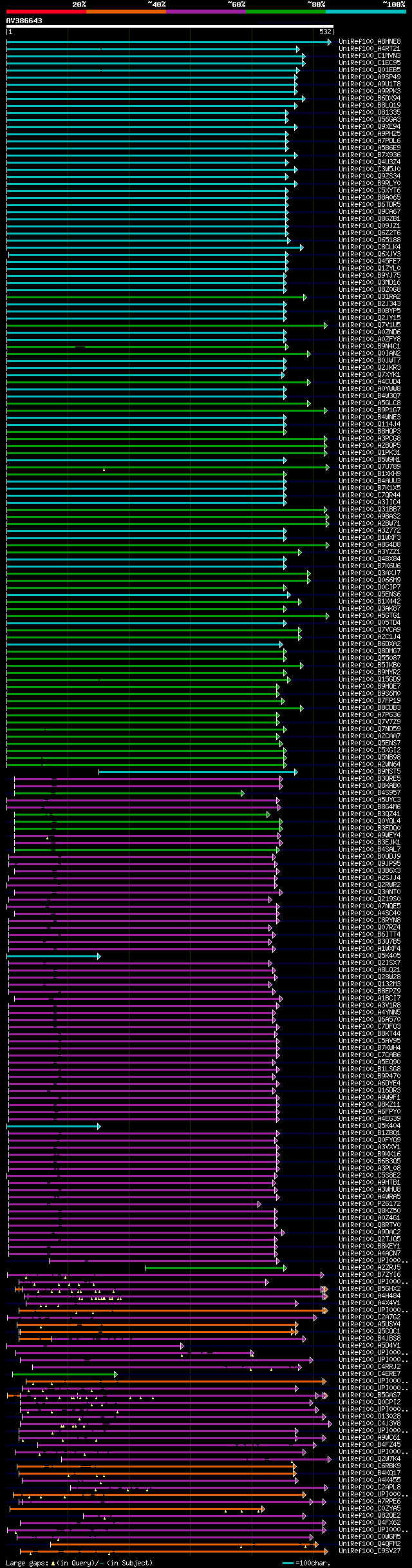Select the UniRef100_B3QRE5 label
This screenshot has width=412, height=1568.
point(370,779)
